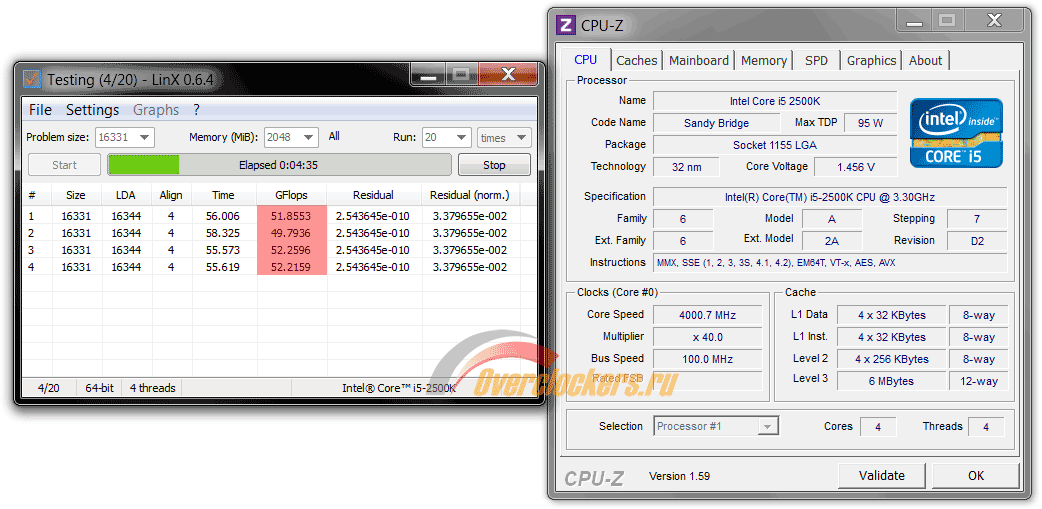Image resolution: width=1042 pixels, height=509 pixels.
Task: Open the File menu in LinX
Action: coord(41,110)
